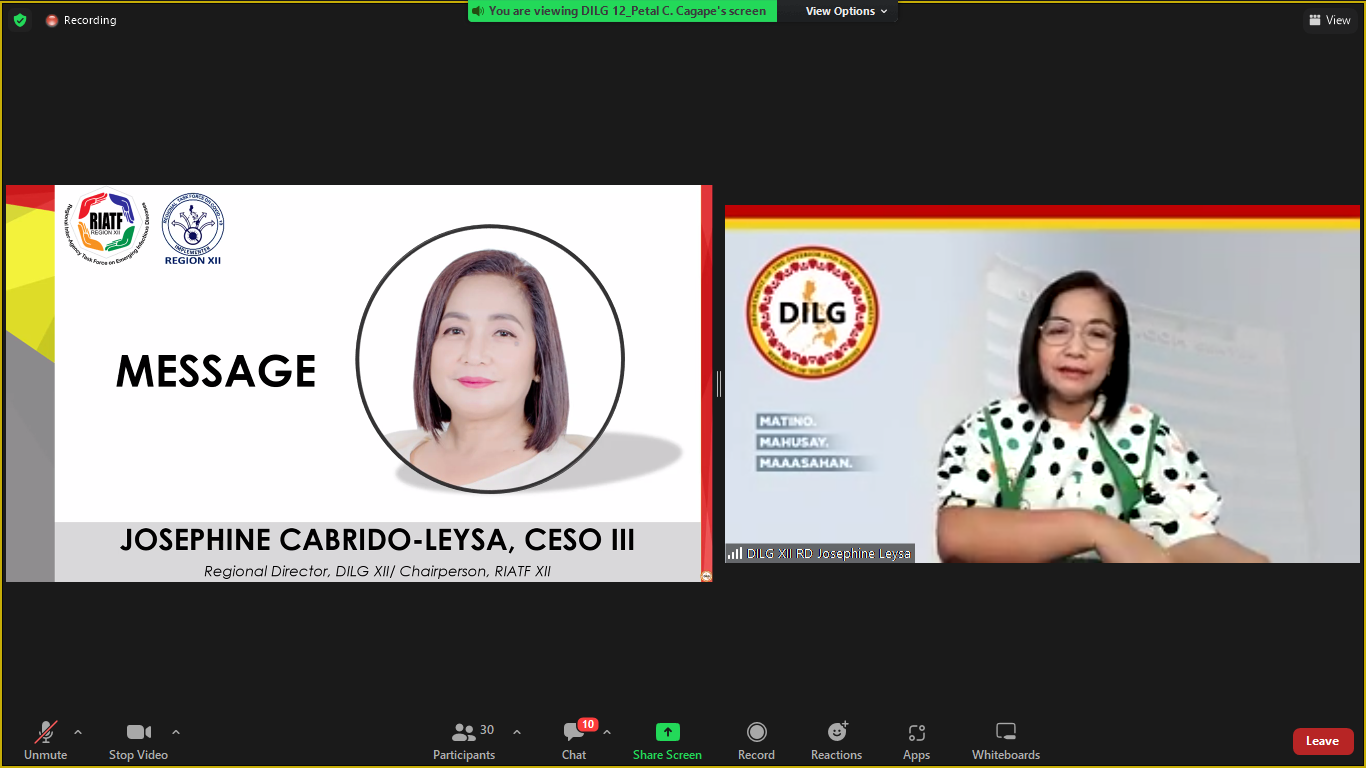This screenshot has width=1366, height=768.
Task: Click the chat unread badge showing 10
Action: click(x=588, y=724)
